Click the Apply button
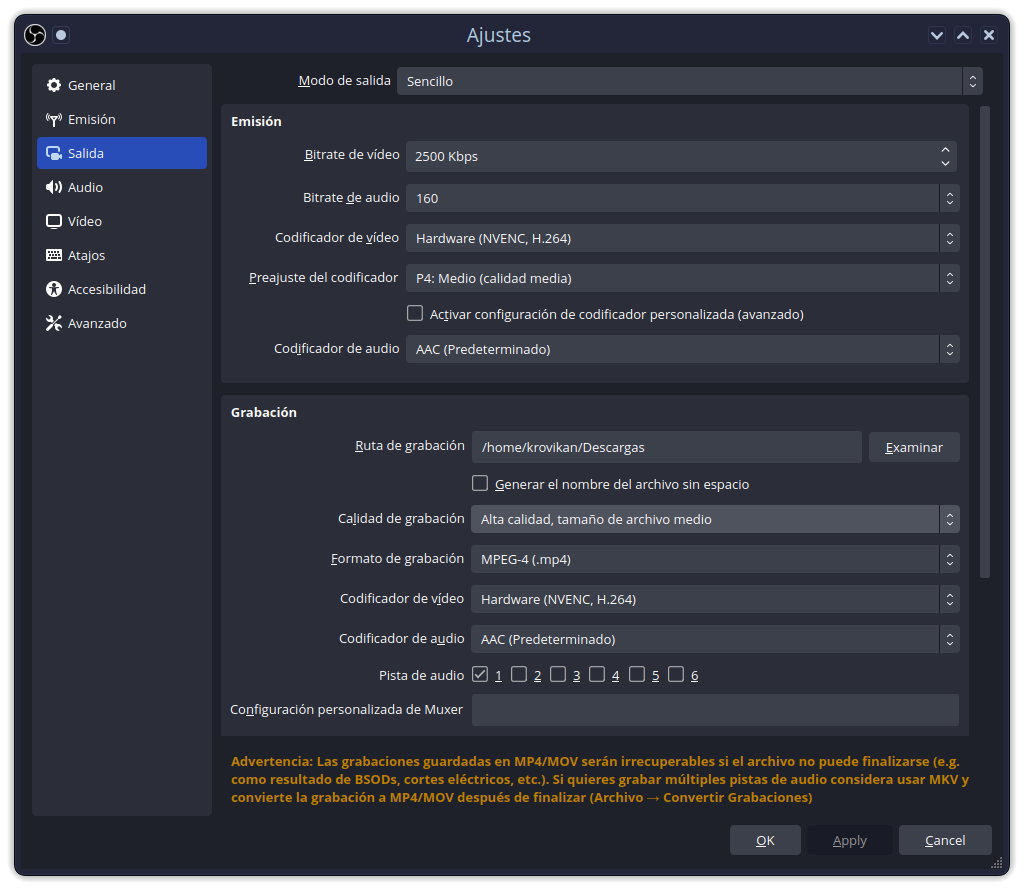 [x=849, y=840]
